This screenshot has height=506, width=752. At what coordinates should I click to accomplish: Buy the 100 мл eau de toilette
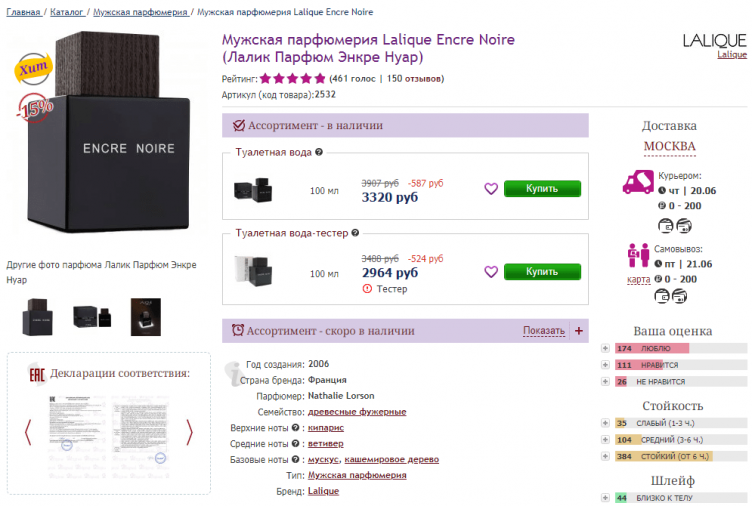[542, 189]
